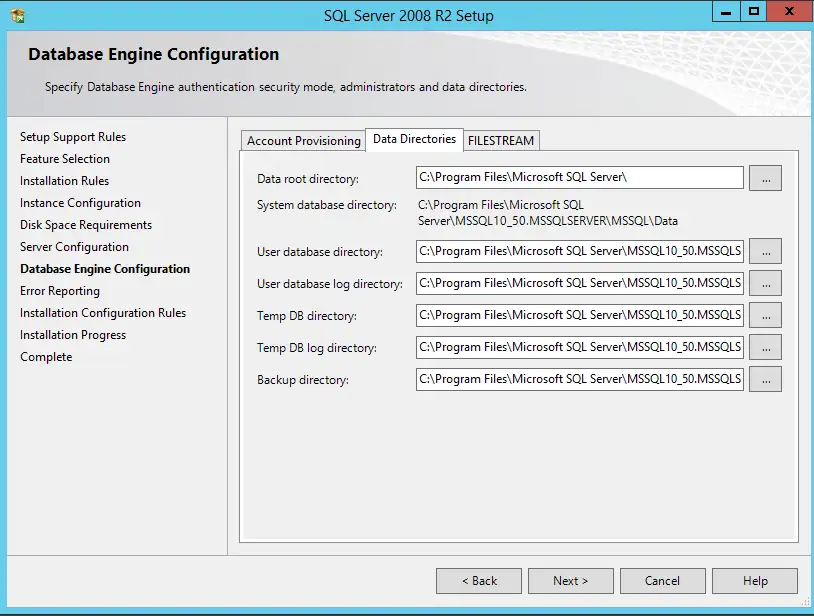Browse for Temp DB directory
814x616 pixels.
pos(765,315)
